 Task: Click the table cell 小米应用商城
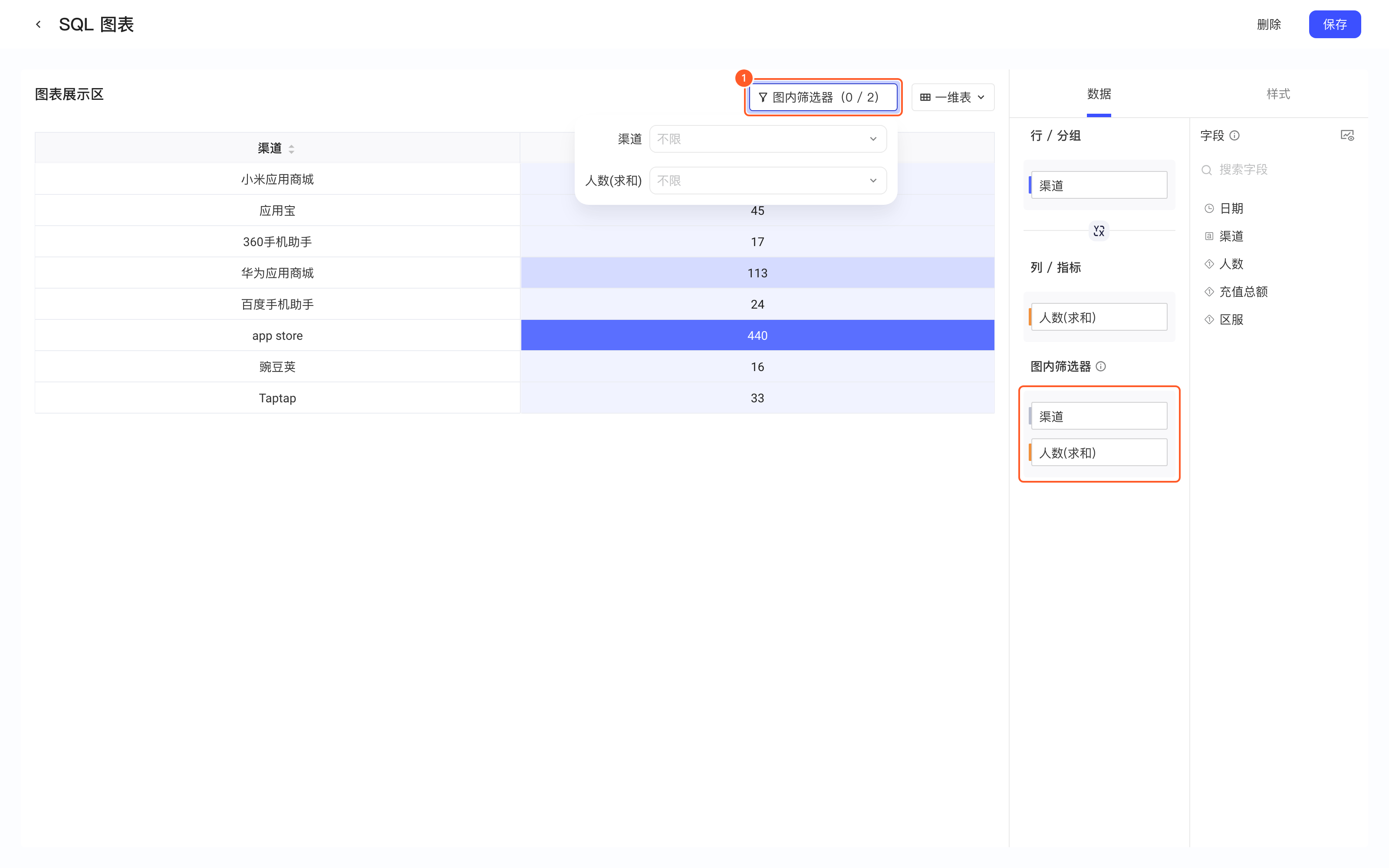tap(277, 179)
